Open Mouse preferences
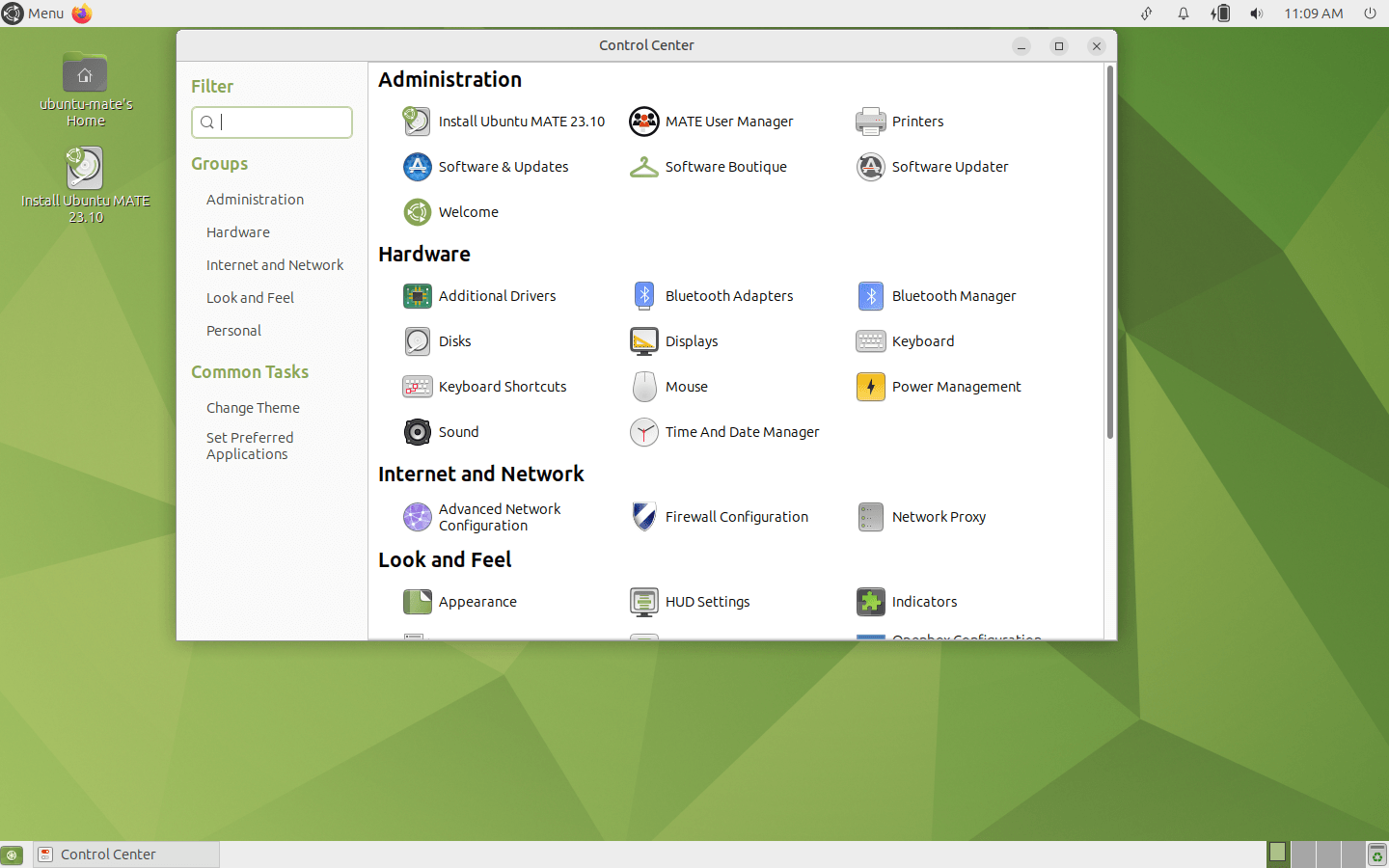The height and width of the screenshot is (868, 1389). (668, 387)
